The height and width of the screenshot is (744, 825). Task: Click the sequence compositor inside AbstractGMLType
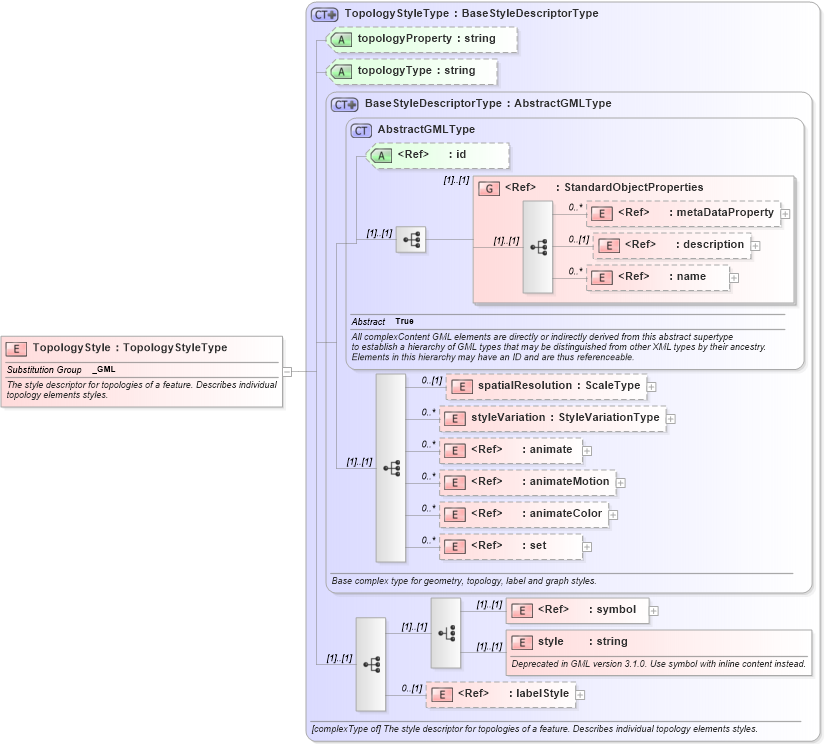(x=411, y=240)
